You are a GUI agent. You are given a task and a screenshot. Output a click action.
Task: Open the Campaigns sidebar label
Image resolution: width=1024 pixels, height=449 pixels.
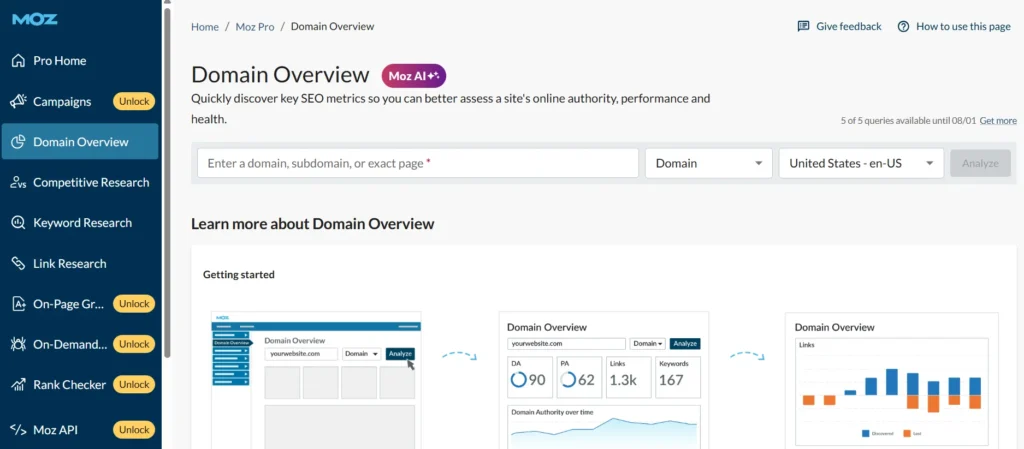(x=62, y=101)
